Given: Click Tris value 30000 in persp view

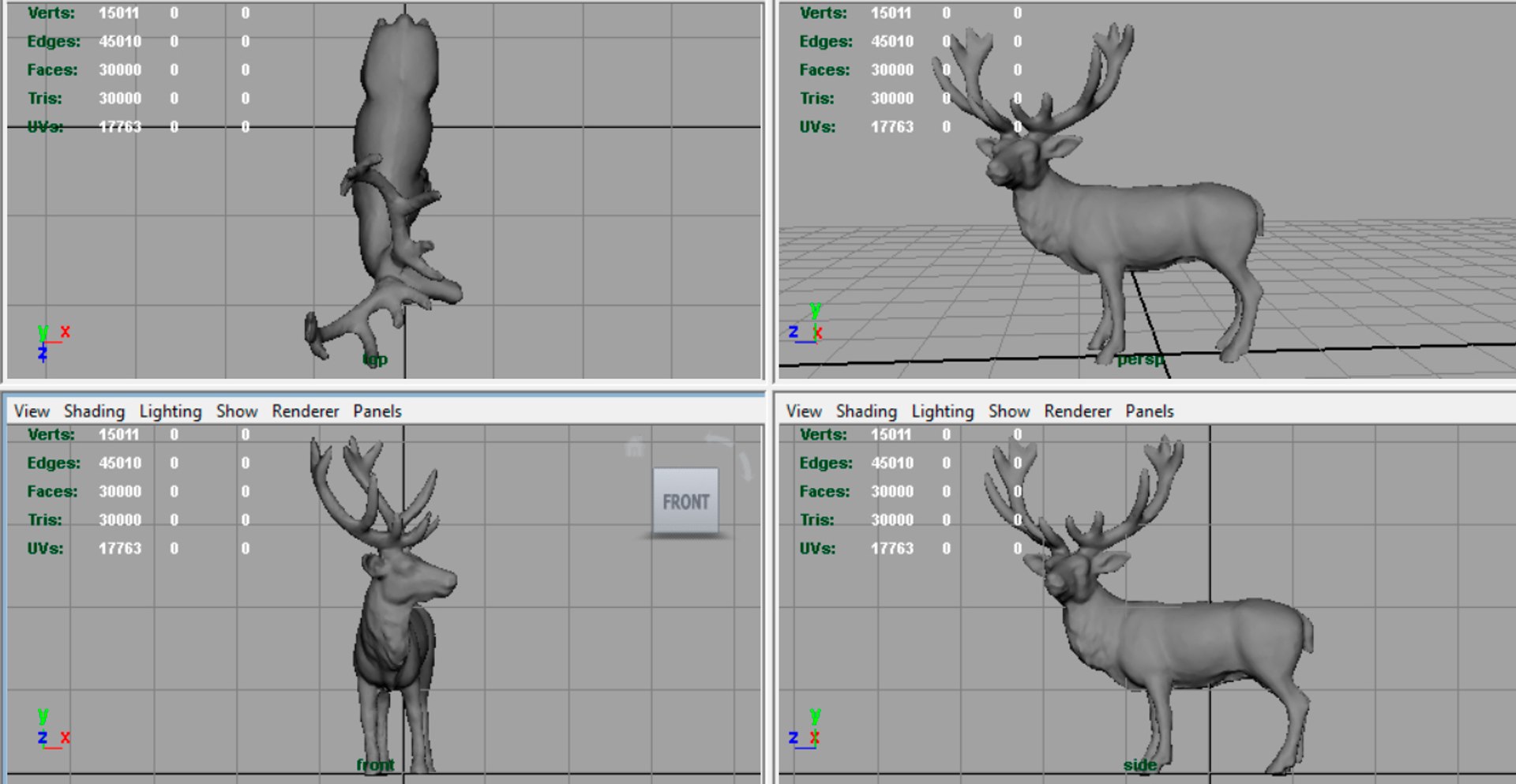Looking at the screenshot, I should pos(892,99).
